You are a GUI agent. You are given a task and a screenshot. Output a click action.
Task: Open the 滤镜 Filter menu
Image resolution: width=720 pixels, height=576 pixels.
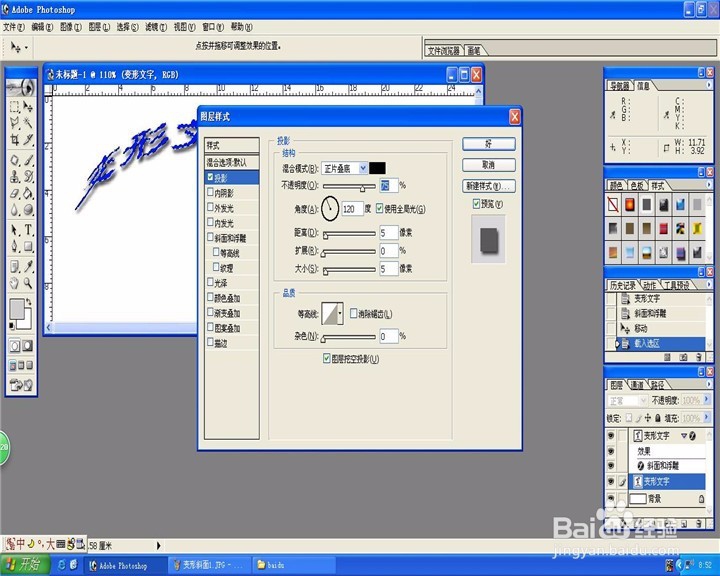[156, 27]
